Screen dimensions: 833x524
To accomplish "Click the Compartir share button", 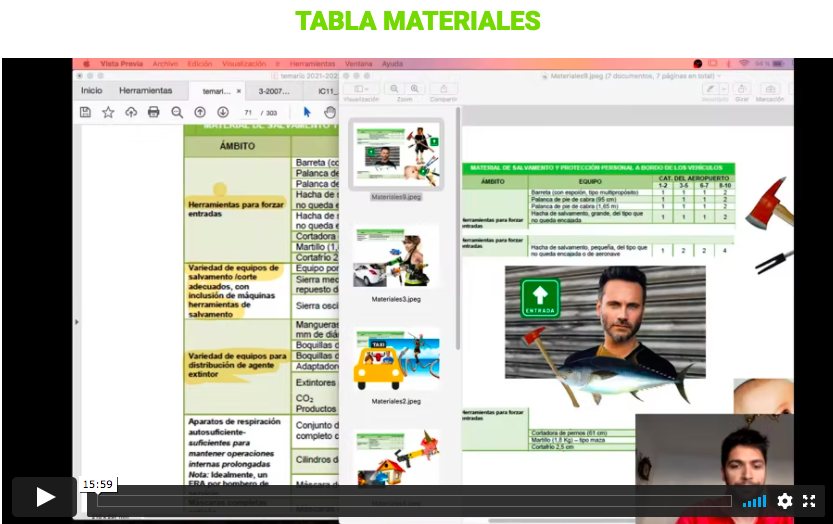I will point(444,89).
